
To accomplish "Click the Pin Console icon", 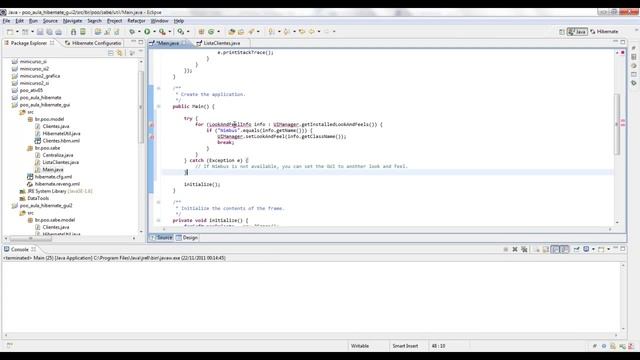I will pyautogui.click(x=576, y=249).
